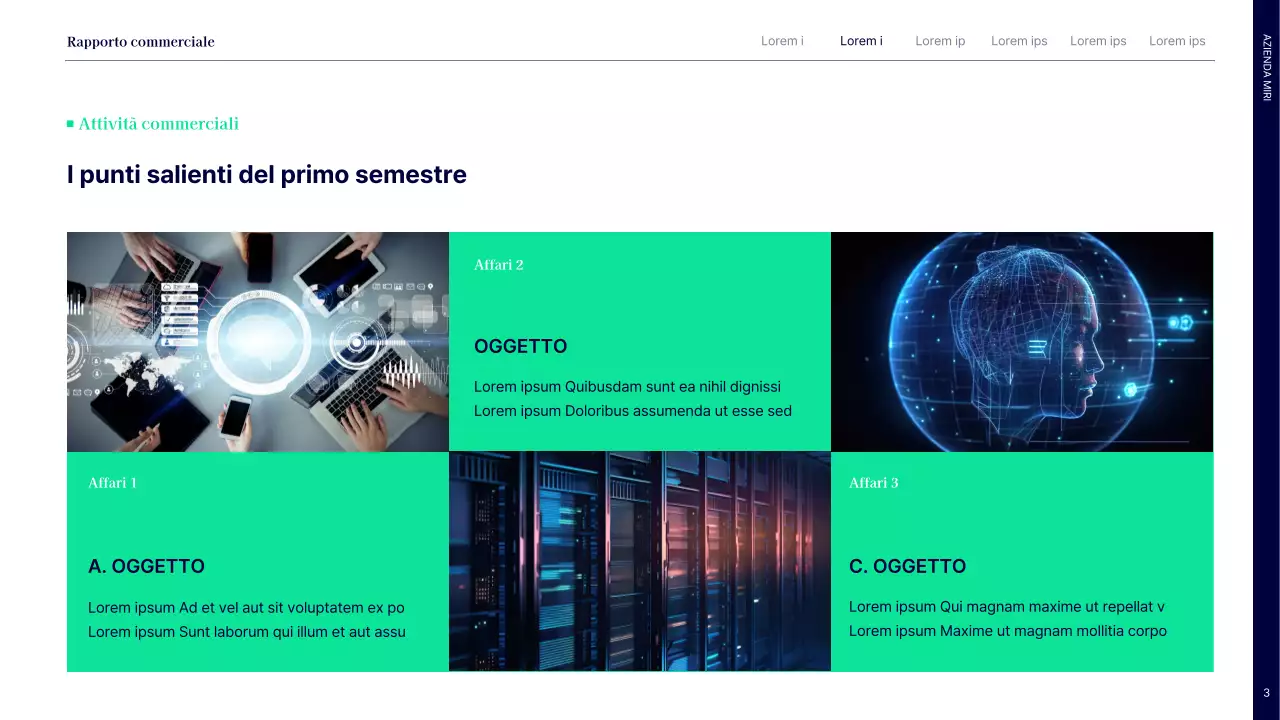Open the server room image
Image resolution: width=1280 pixels, height=720 pixels.
click(x=639, y=561)
